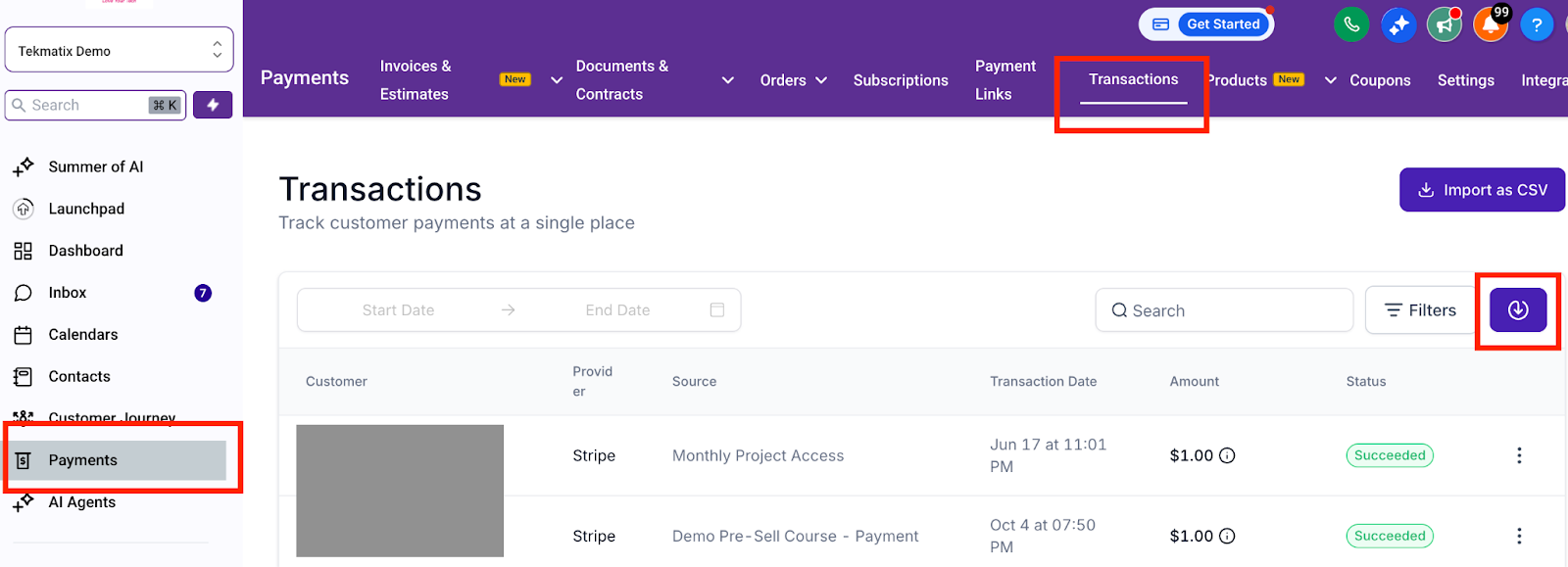Image resolution: width=1568 pixels, height=567 pixels.
Task: Open the Invoices & Estimates tab
Action: point(416,80)
